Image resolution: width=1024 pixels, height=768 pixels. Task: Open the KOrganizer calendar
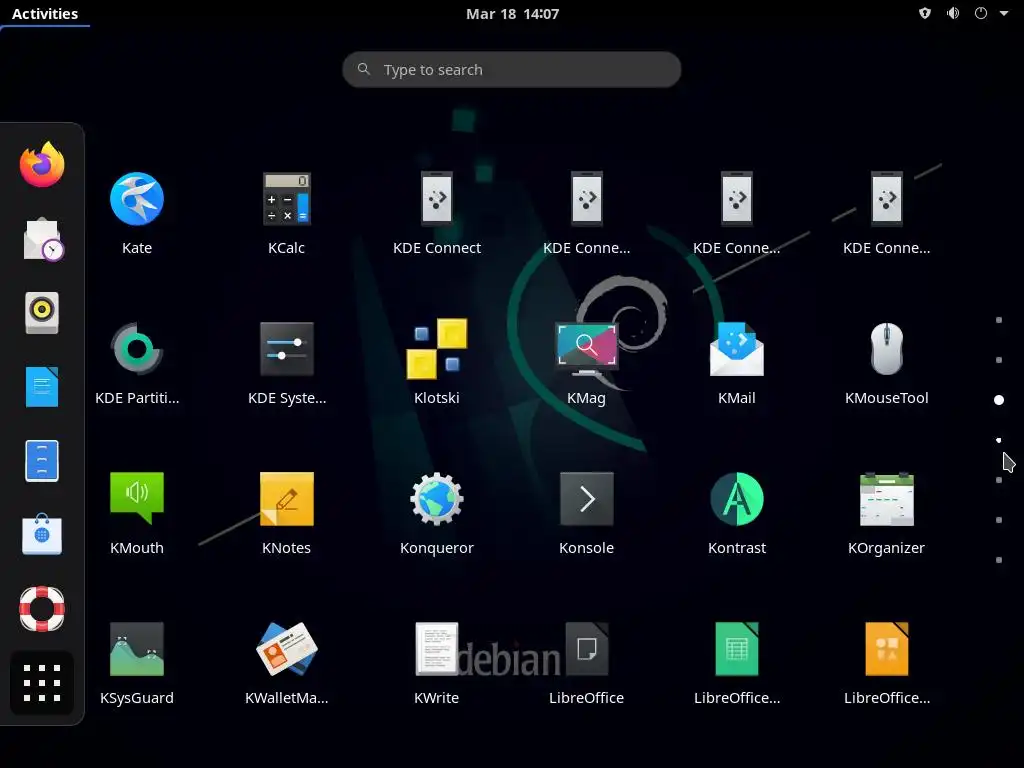tap(887, 498)
